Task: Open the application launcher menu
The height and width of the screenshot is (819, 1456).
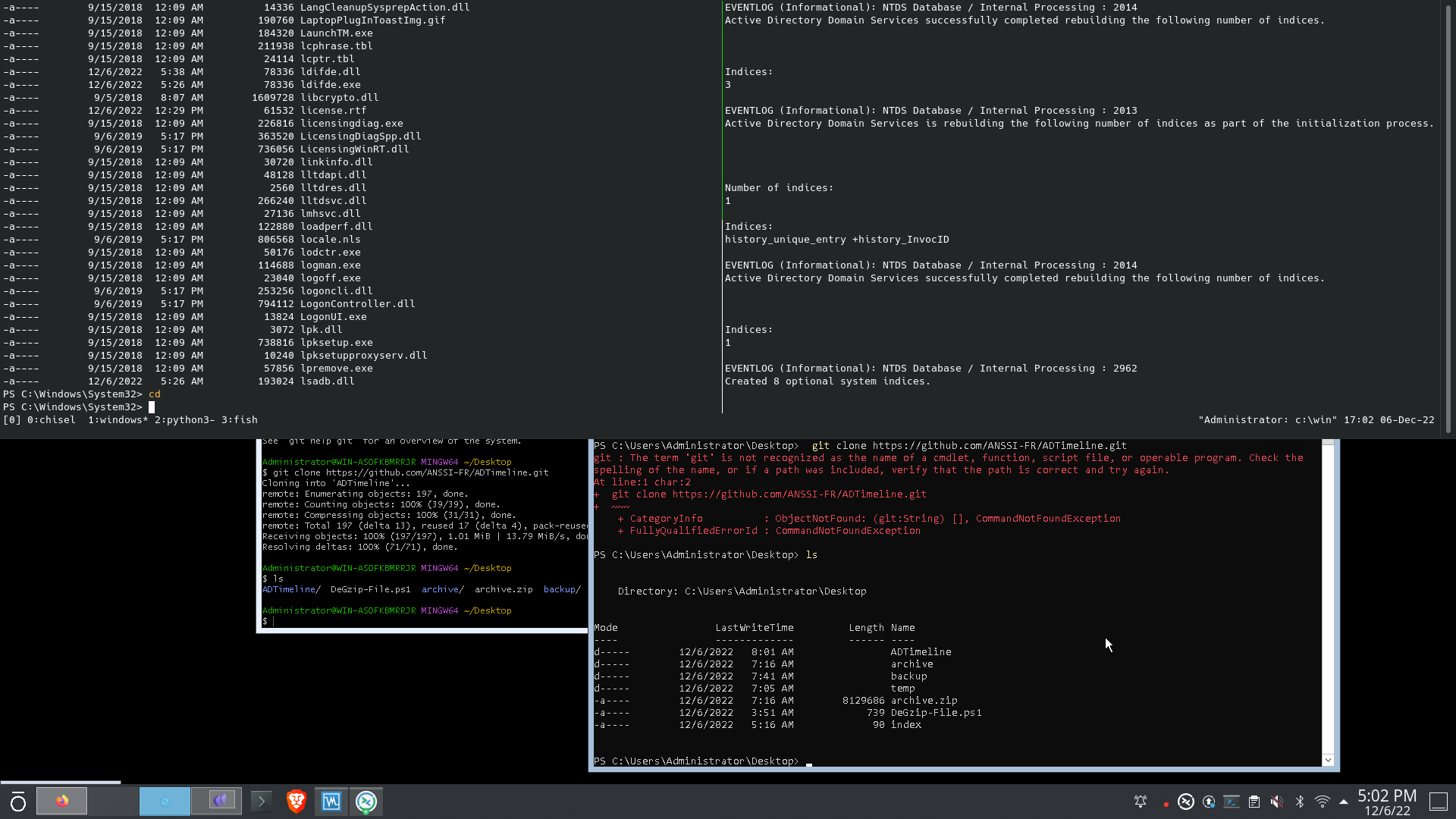Action: [x=17, y=802]
